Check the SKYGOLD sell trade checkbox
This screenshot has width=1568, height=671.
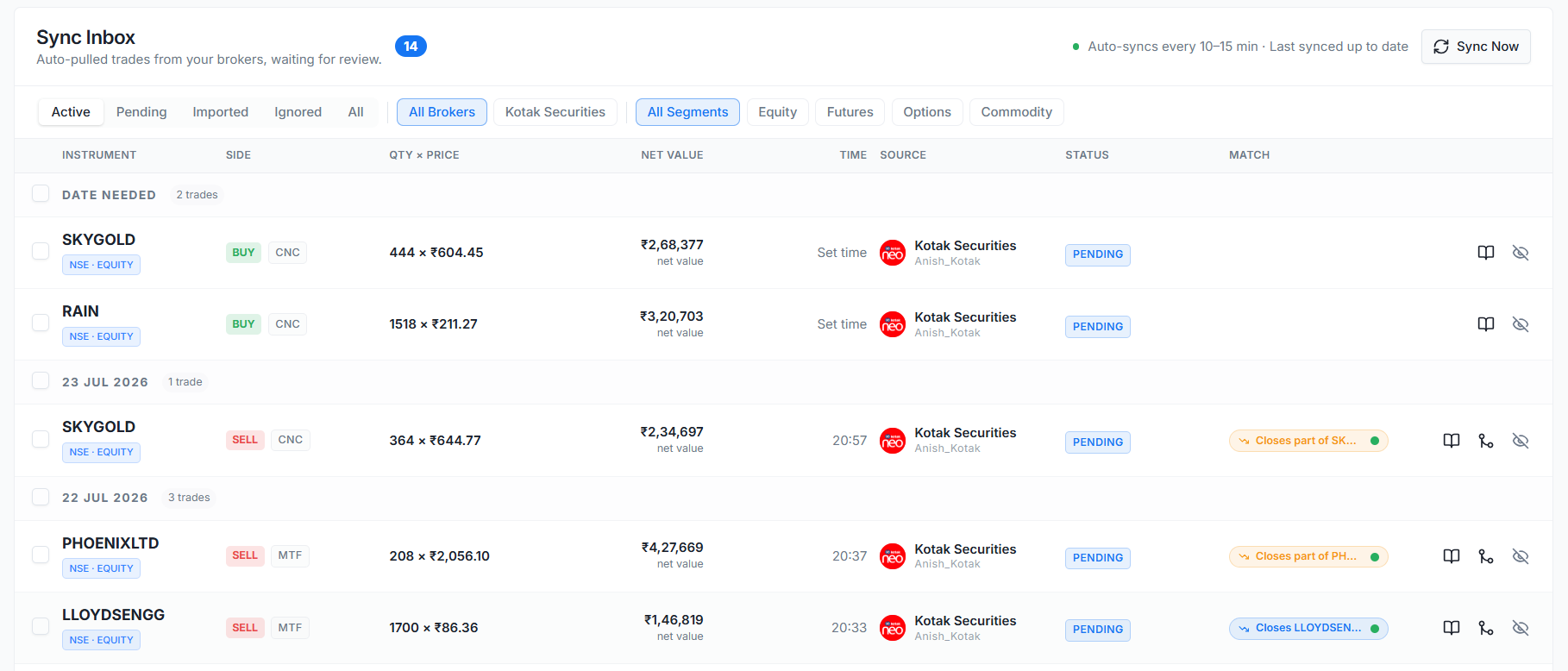point(41,439)
